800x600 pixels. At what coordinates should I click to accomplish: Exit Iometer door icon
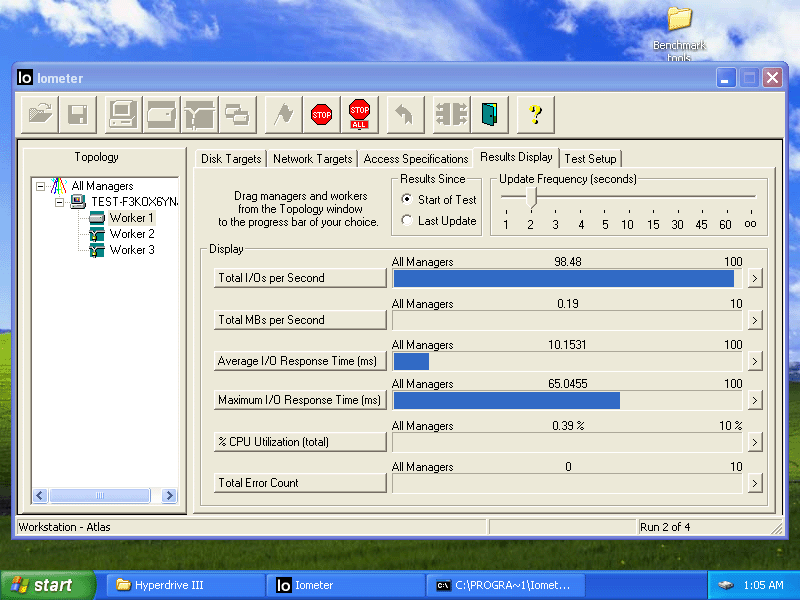tap(489, 114)
